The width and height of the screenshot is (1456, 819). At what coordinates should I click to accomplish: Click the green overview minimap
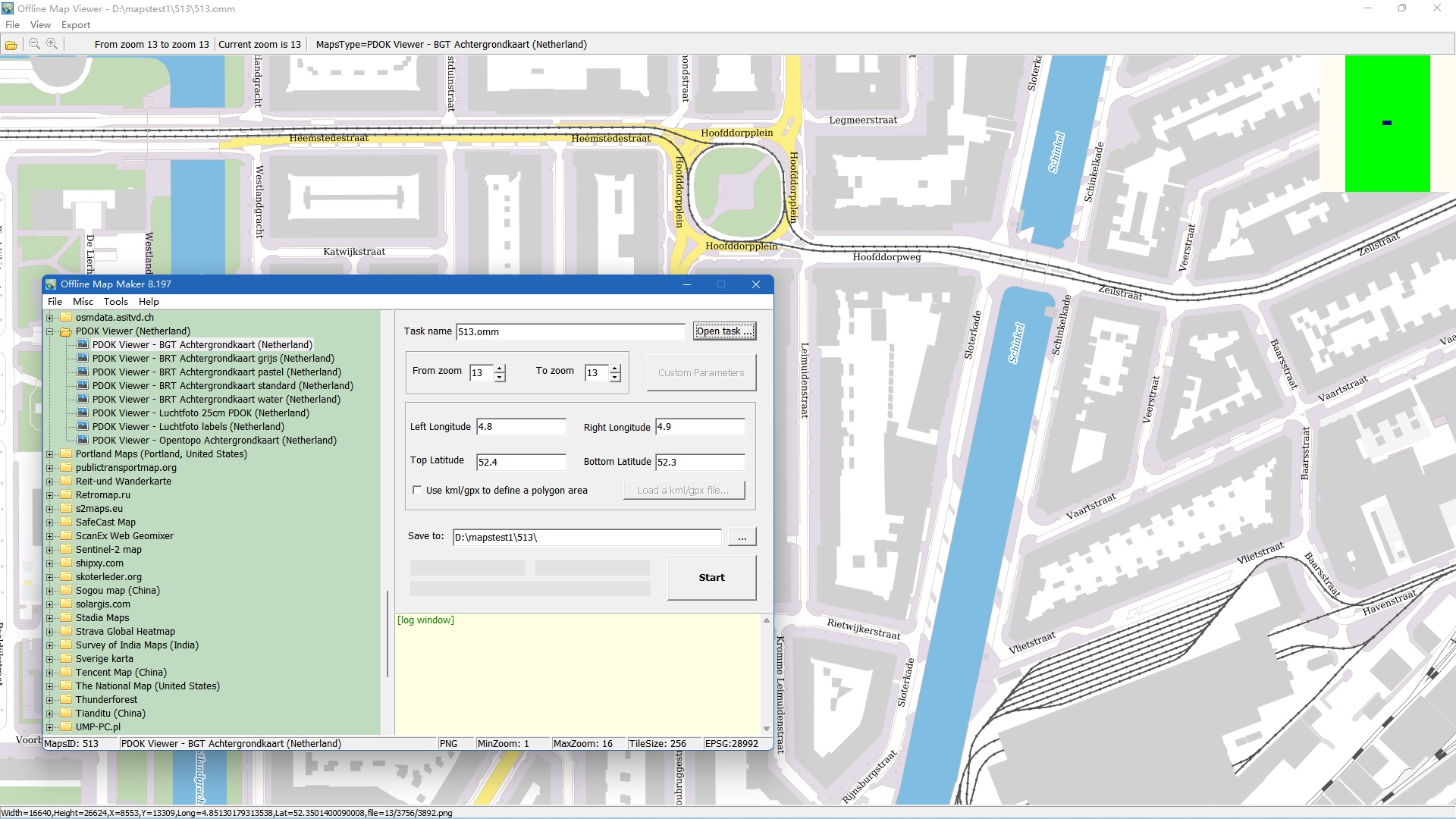pyautogui.click(x=1387, y=124)
